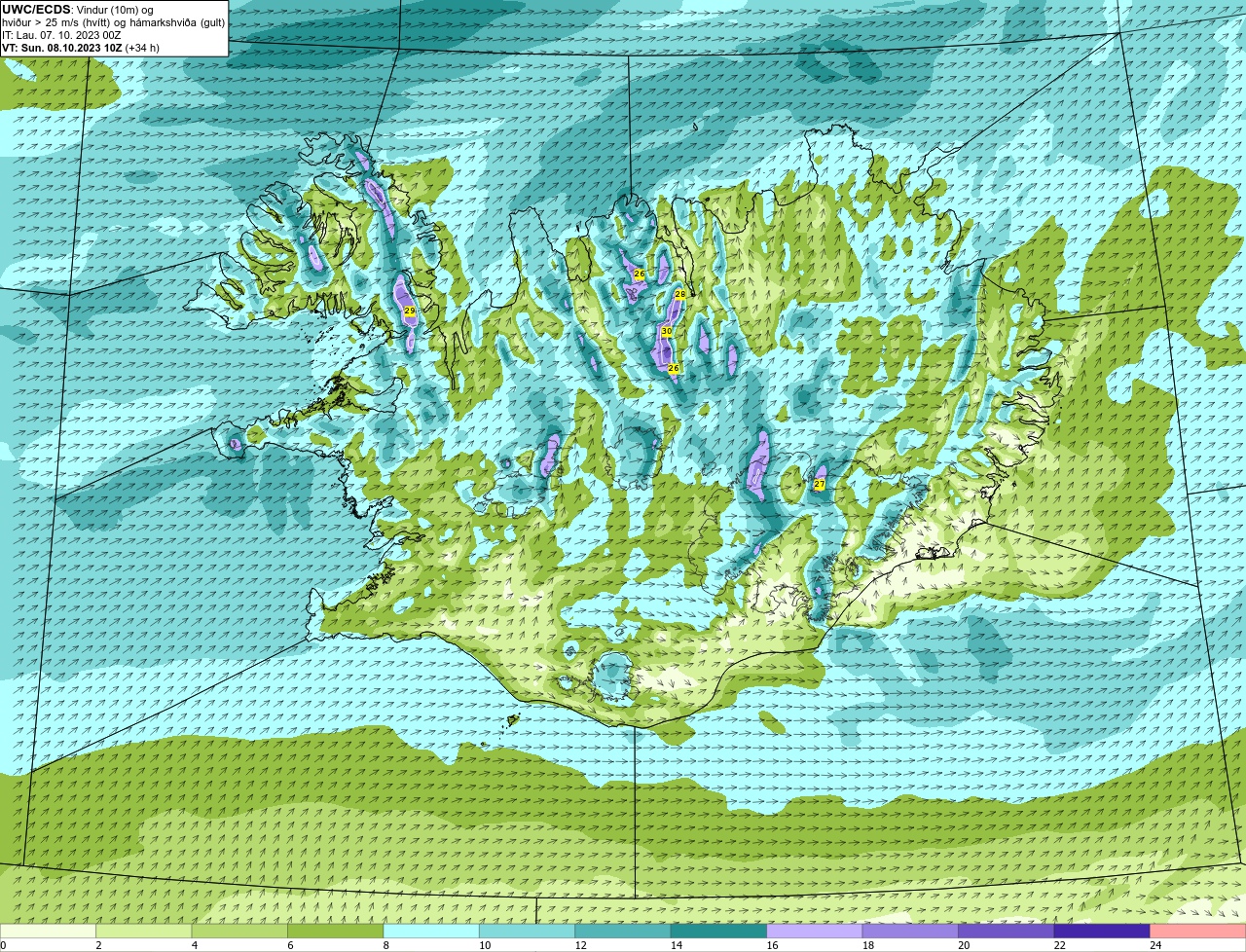Click the 6–8 m/s olive green legend swatch

pos(338,931)
